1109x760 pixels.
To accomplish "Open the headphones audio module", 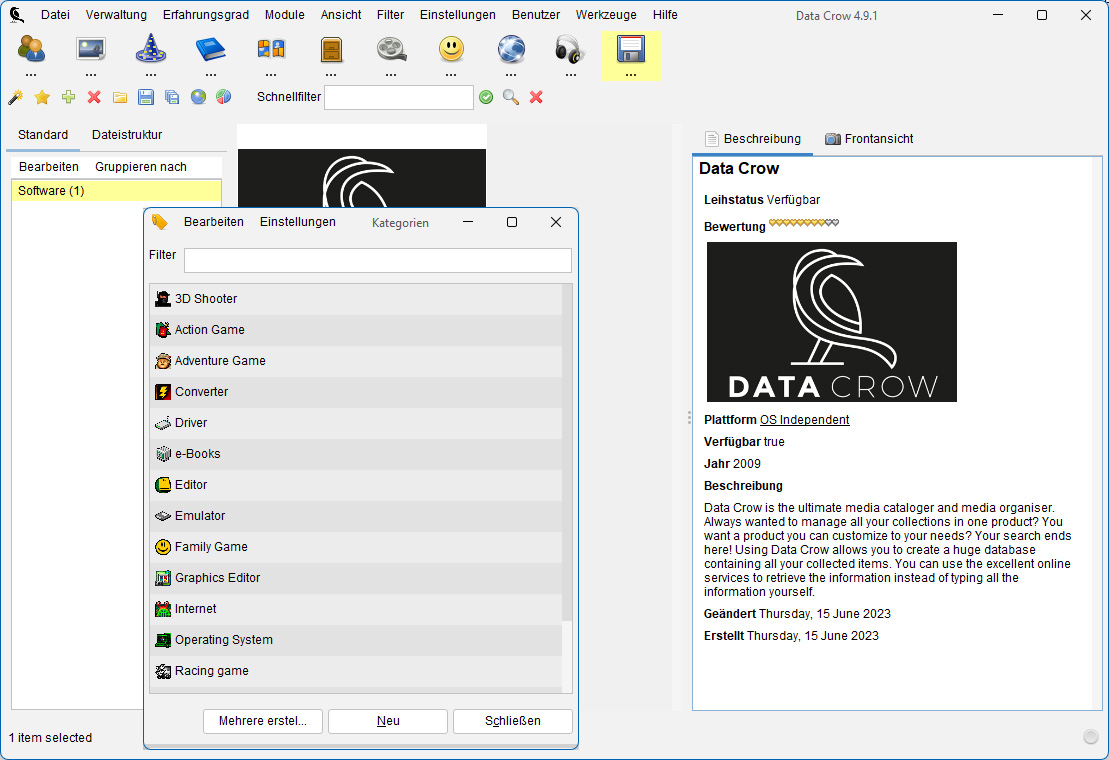I will click(x=569, y=49).
